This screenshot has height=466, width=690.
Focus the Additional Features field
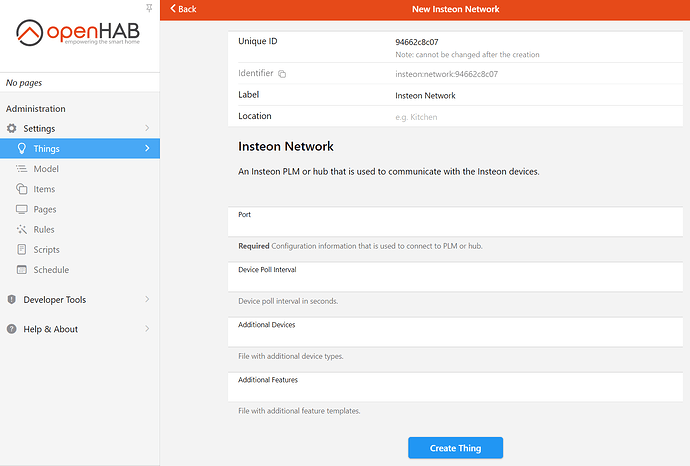[x=455, y=387]
